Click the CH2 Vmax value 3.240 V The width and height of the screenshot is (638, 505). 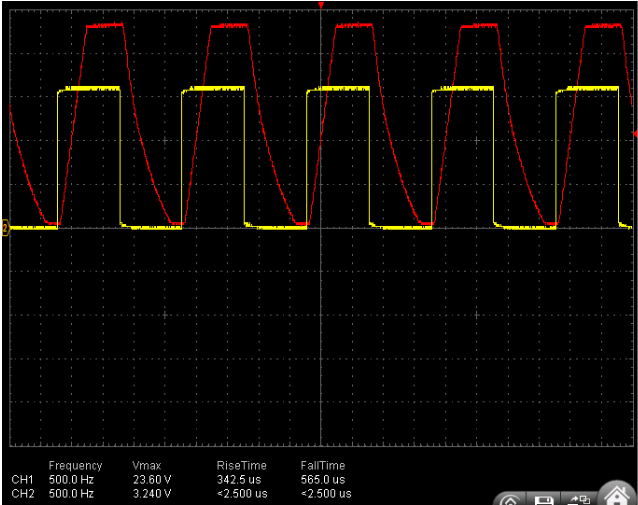(x=152, y=494)
